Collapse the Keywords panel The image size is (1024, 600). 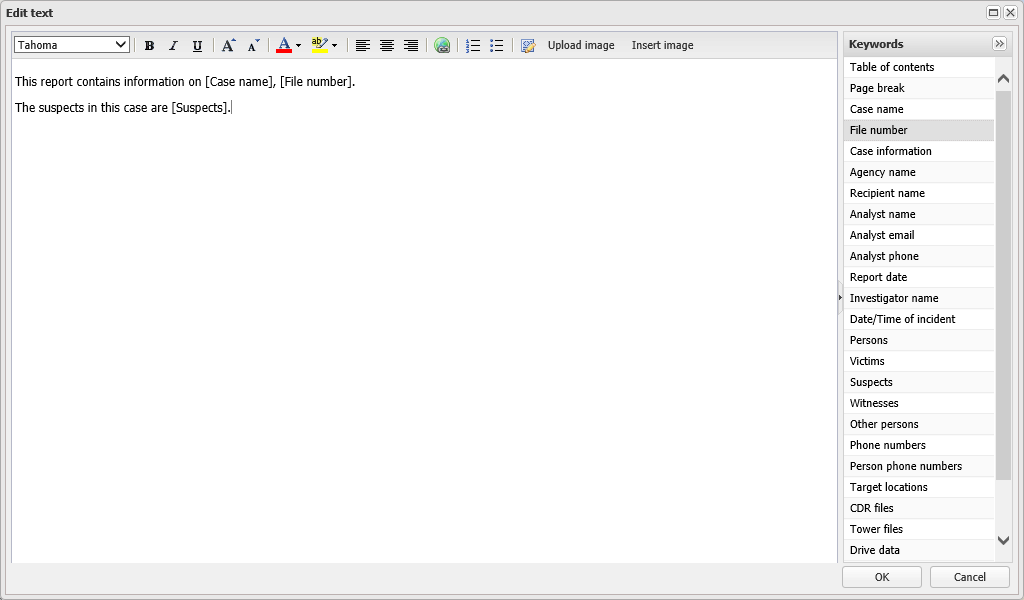998,44
